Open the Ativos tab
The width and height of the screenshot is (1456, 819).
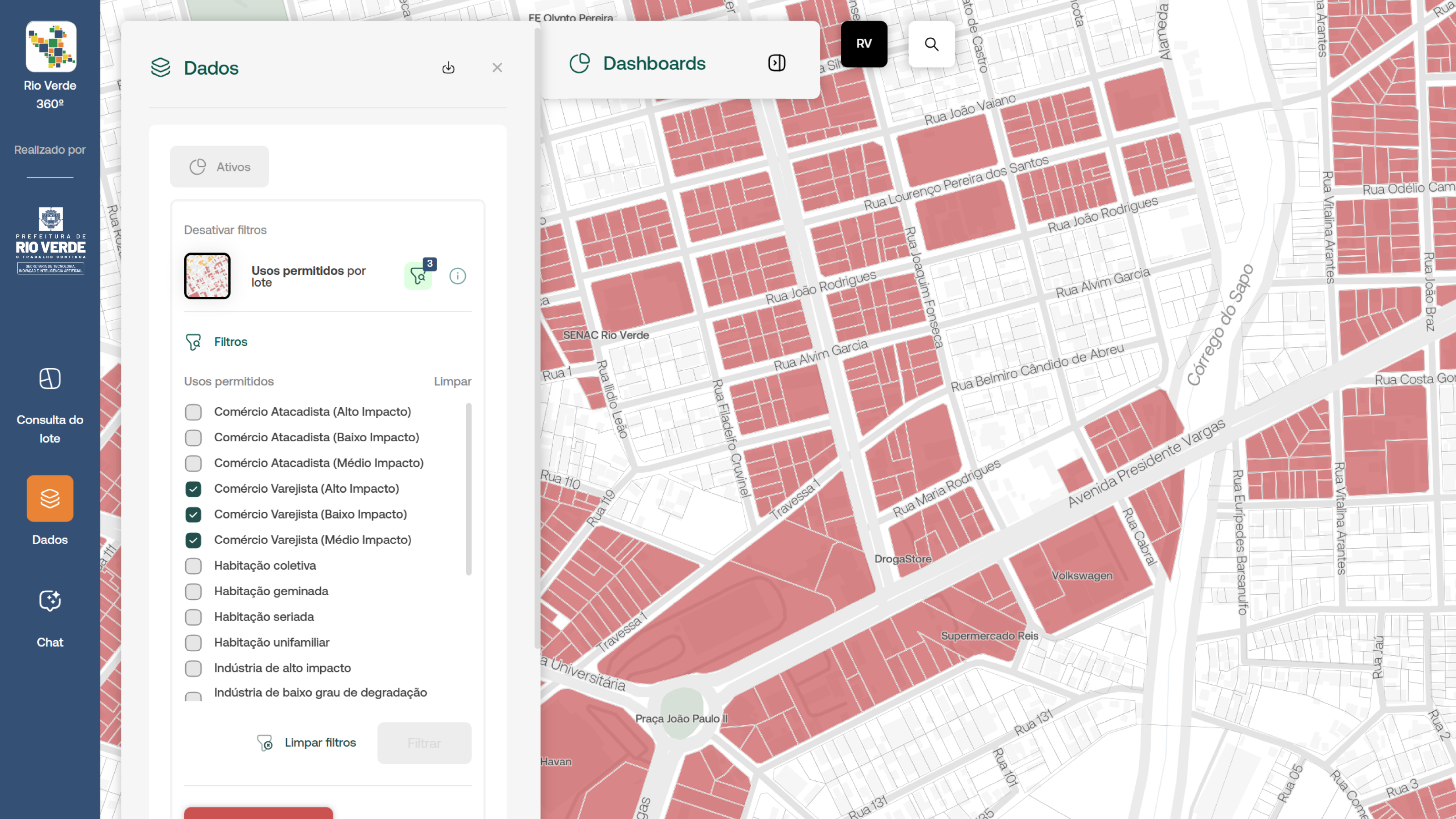(219, 167)
